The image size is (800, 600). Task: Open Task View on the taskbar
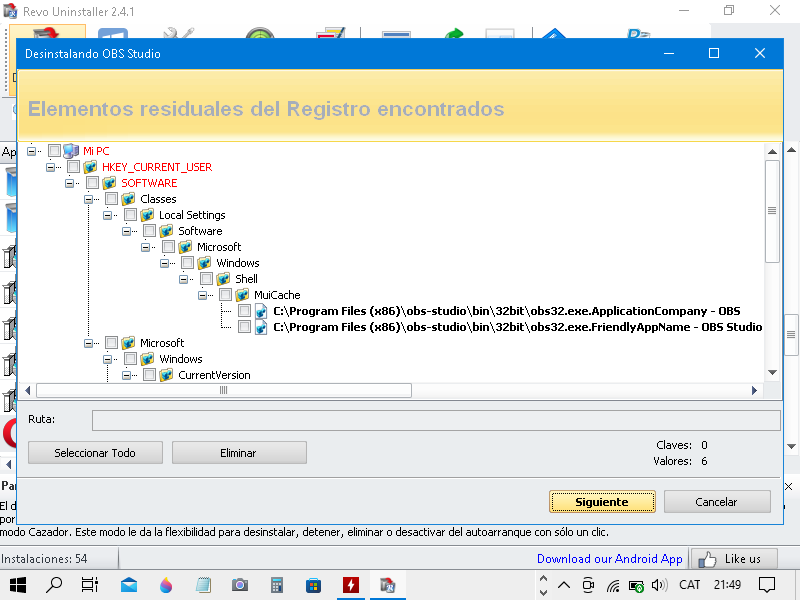90,585
